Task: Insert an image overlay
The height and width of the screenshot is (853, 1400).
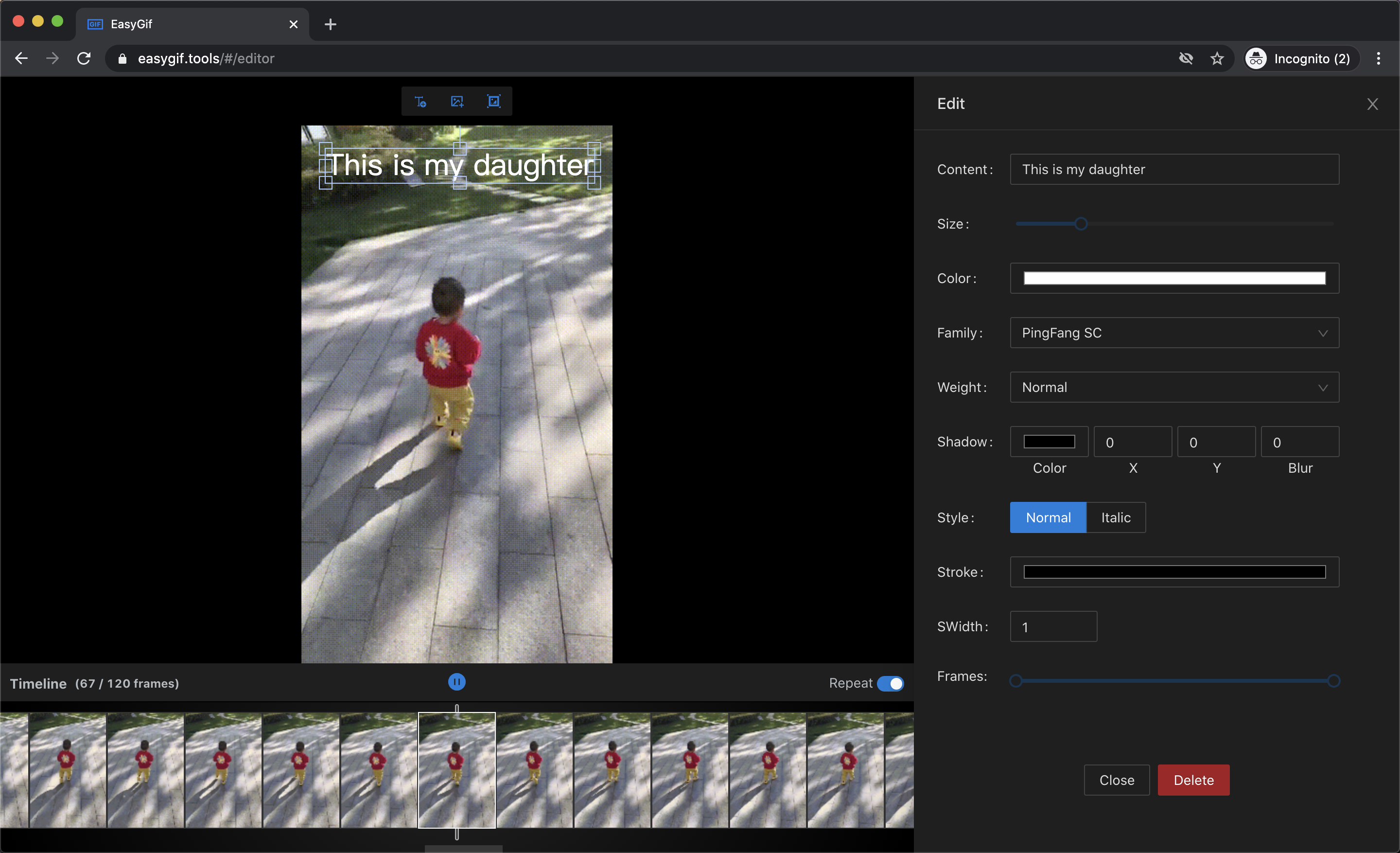Action: pyautogui.click(x=457, y=101)
